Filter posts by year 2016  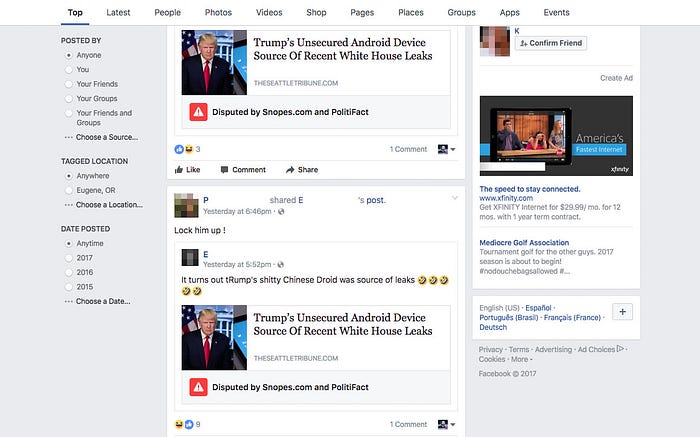click(x=69, y=272)
